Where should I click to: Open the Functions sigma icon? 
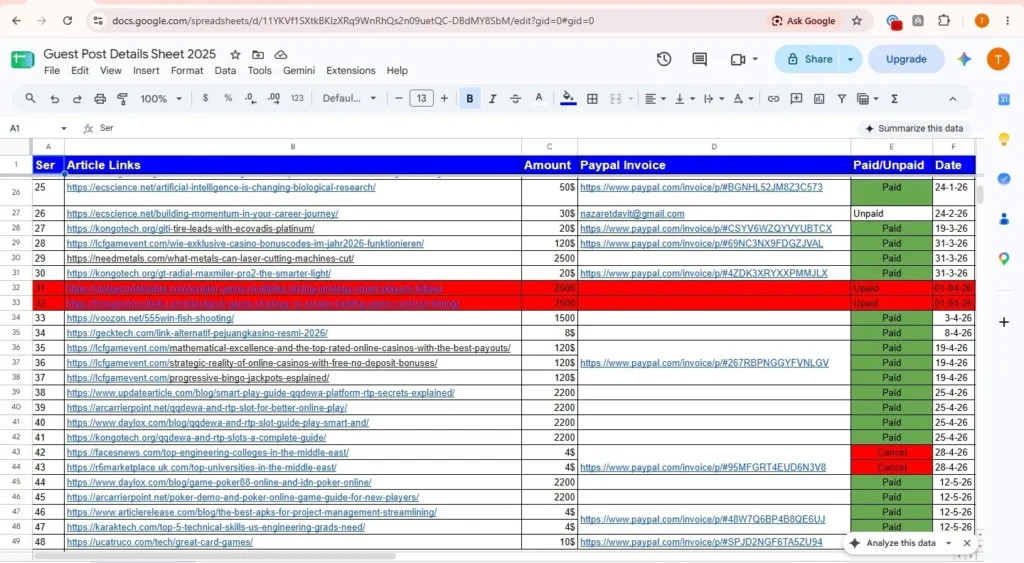895,99
